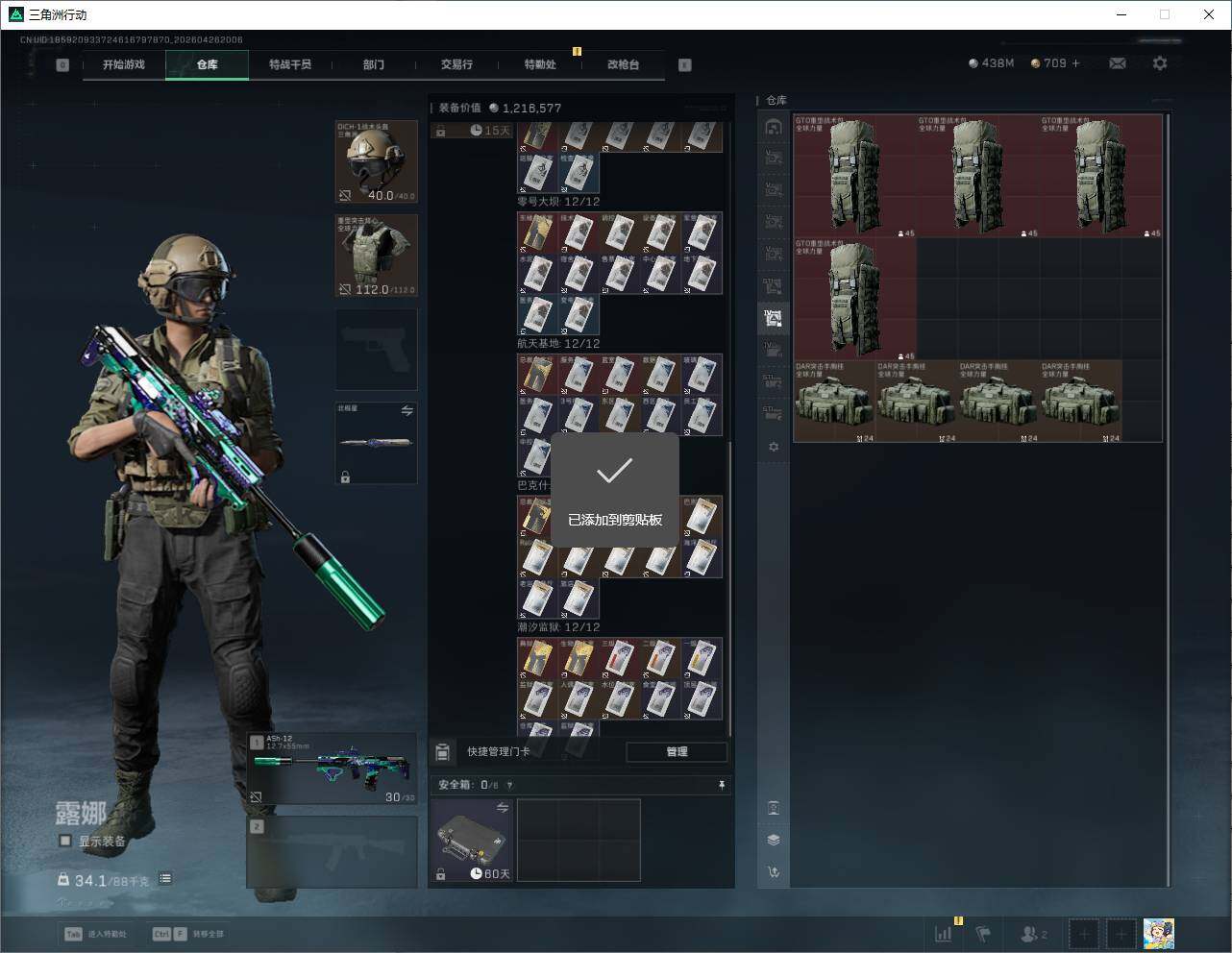Open the player avatar in bottom right

[1158, 933]
